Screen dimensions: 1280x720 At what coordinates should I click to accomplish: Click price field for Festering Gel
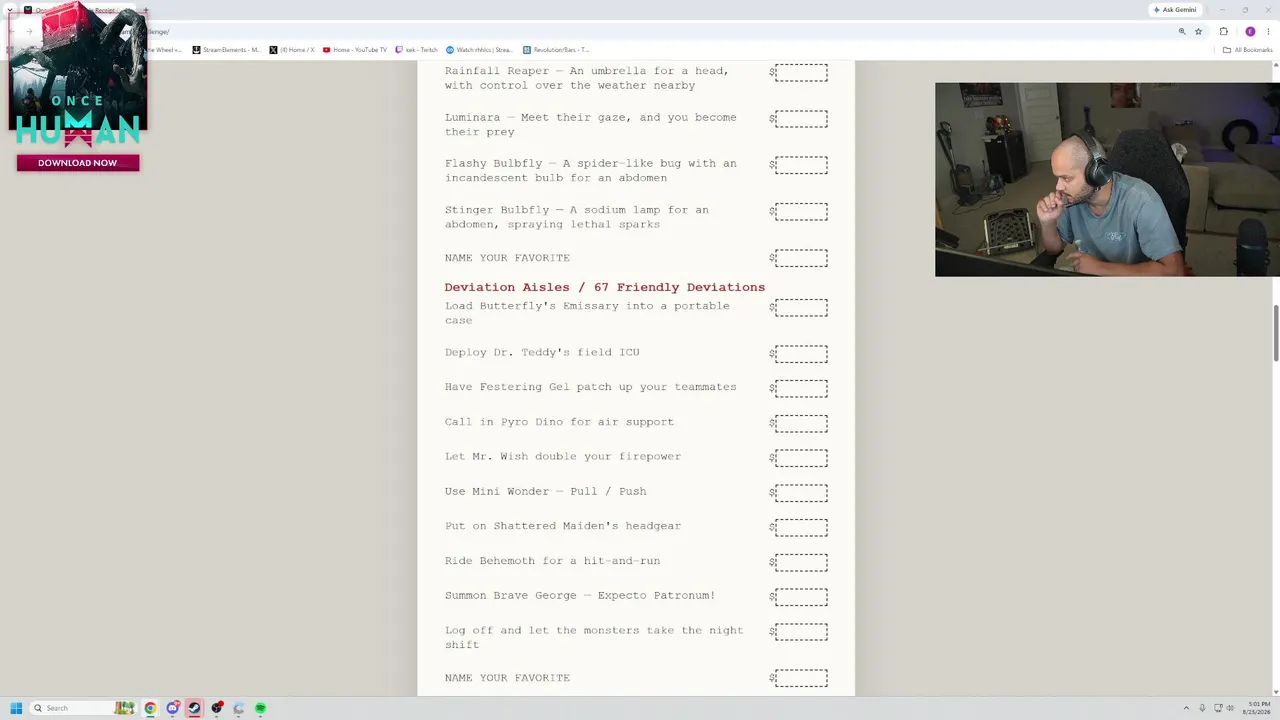(801, 389)
